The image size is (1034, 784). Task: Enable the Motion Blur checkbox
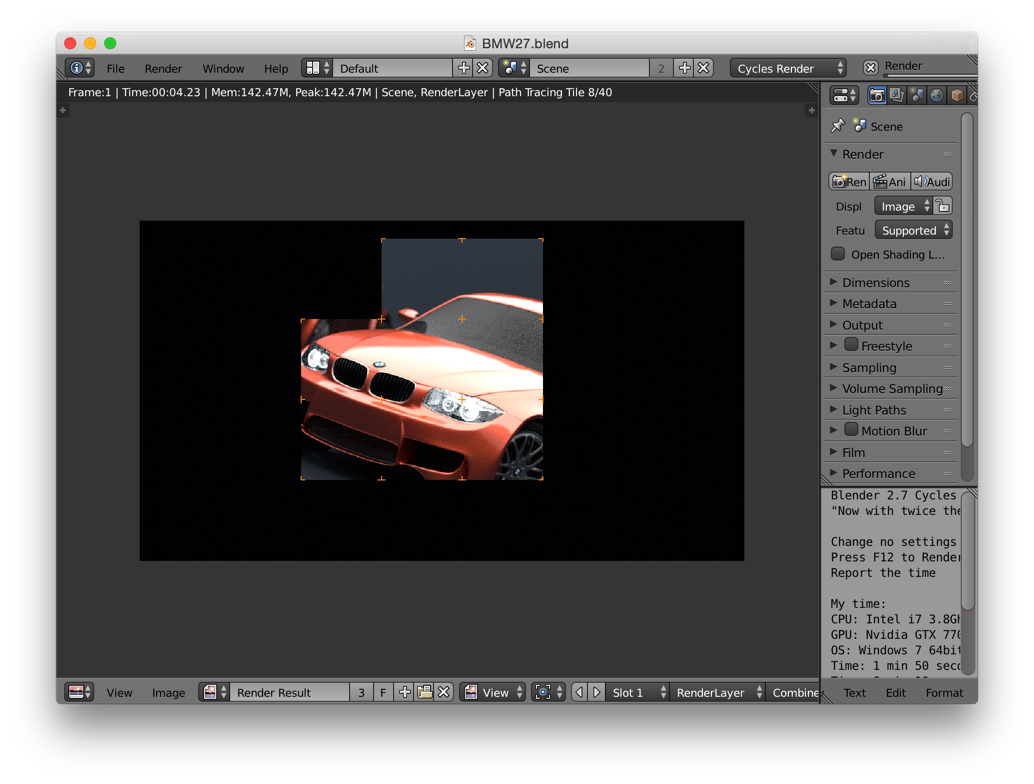pyautogui.click(x=851, y=430)
